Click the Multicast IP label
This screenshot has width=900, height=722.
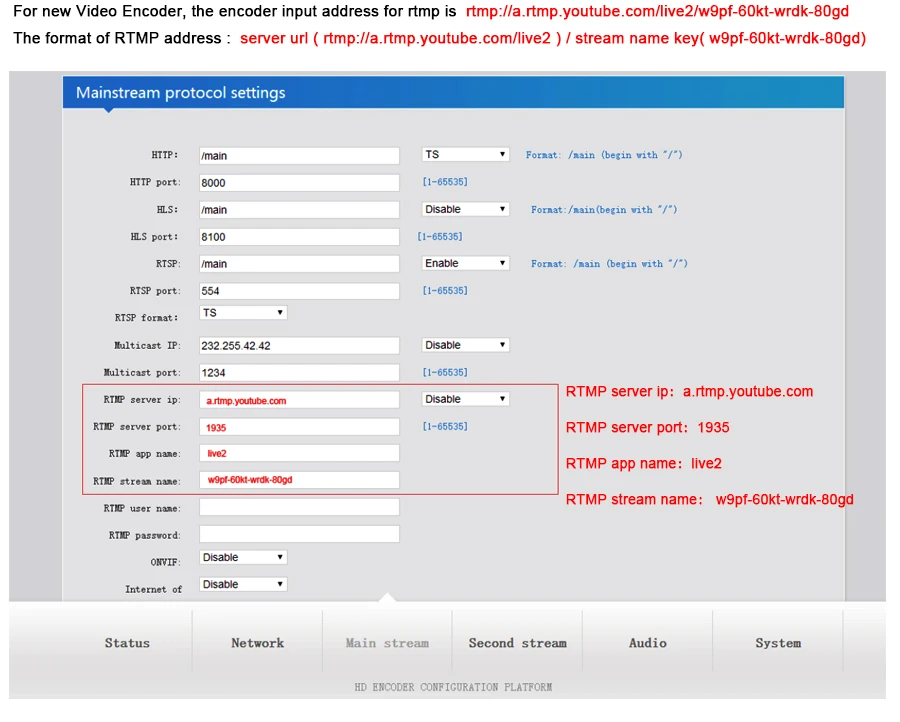(x=147, y=346)
